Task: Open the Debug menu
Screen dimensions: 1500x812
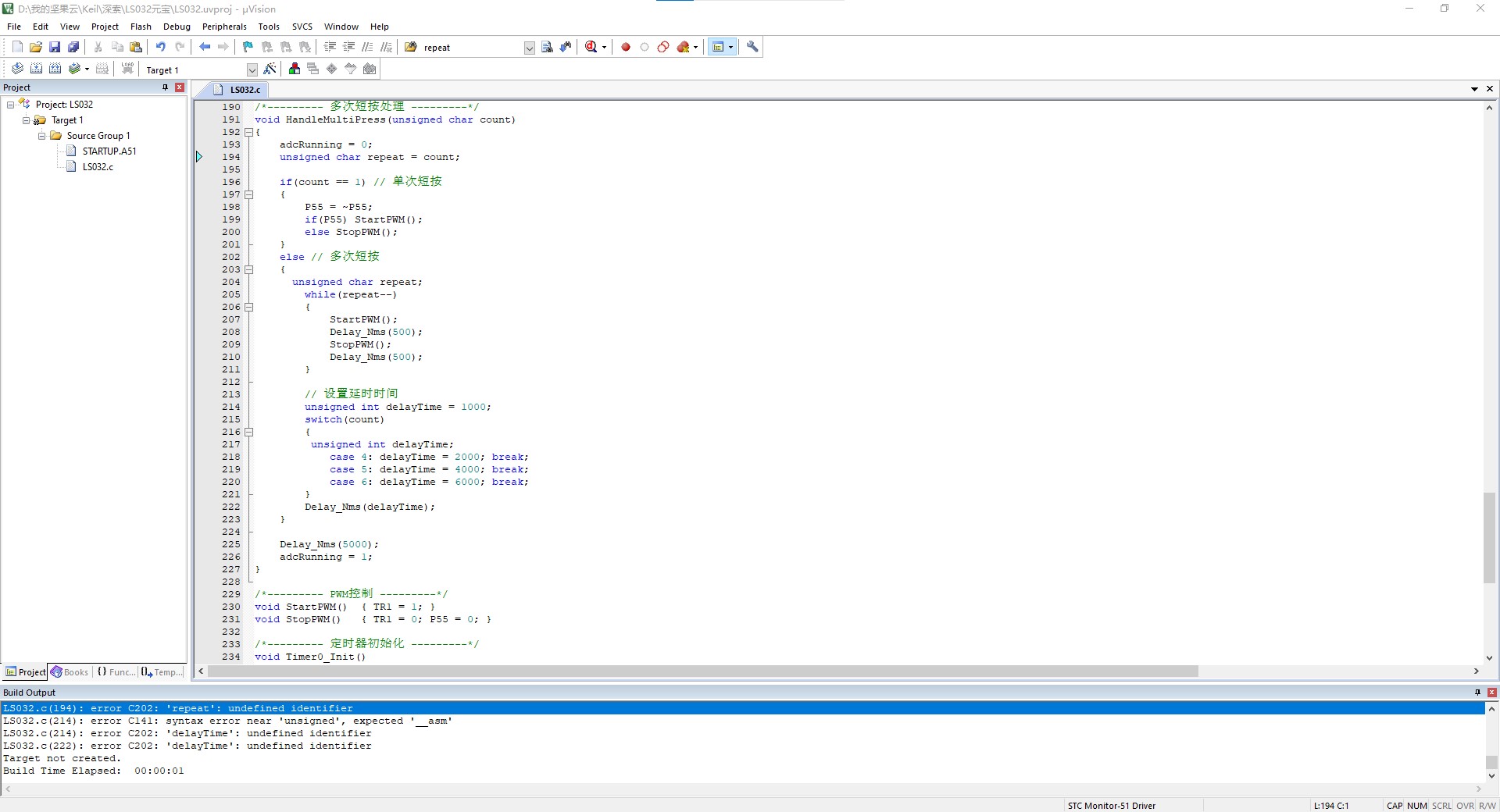Action: point(177,27)
